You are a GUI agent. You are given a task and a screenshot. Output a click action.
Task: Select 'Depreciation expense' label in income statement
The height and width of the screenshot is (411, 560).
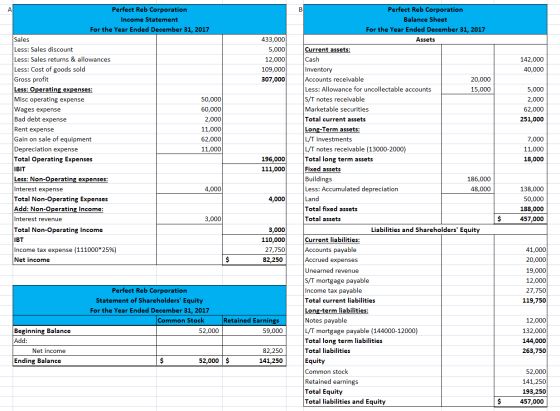[46, 150]
